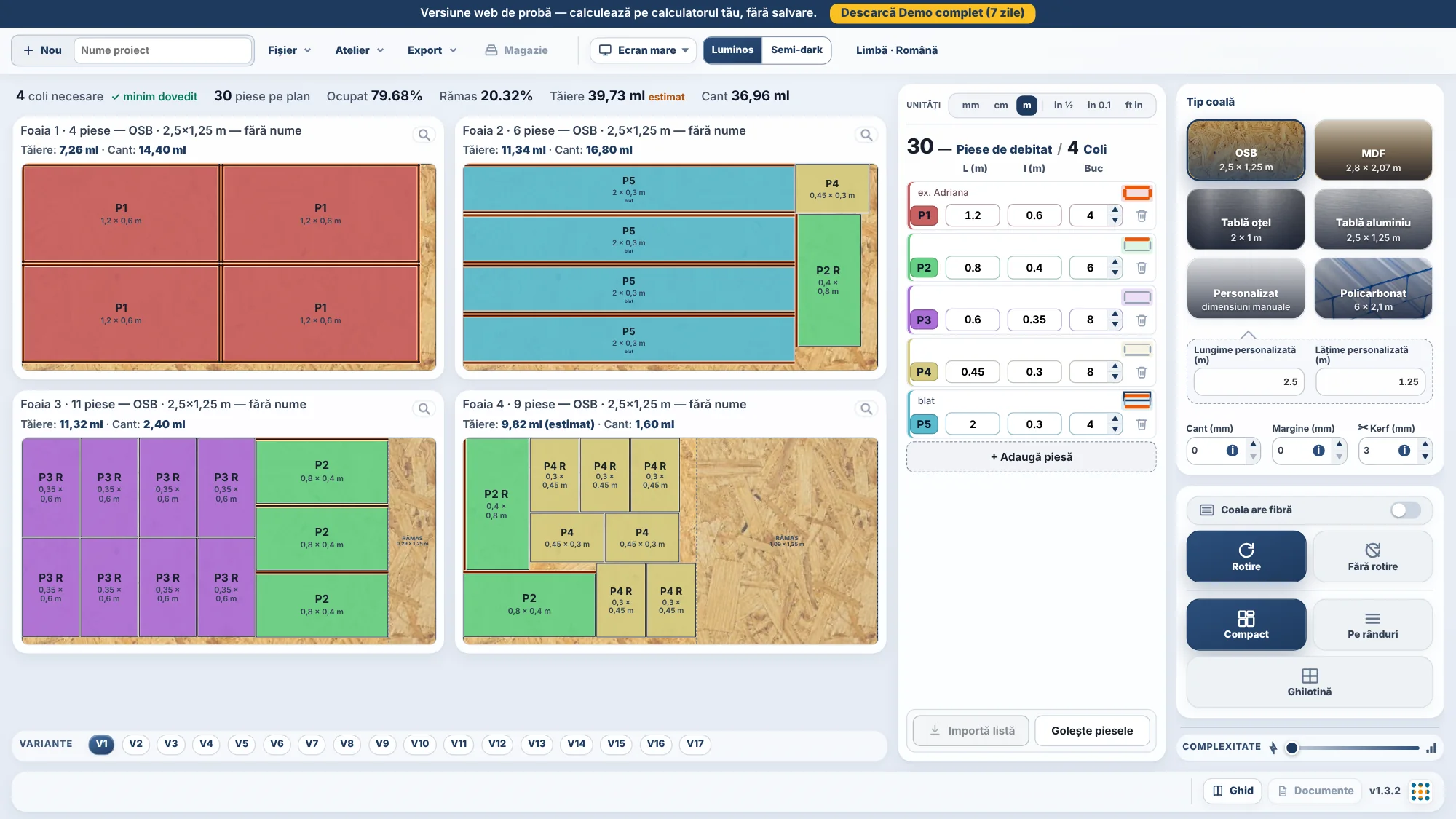
Task: Select variant V5
Action: tap(242, 744)
